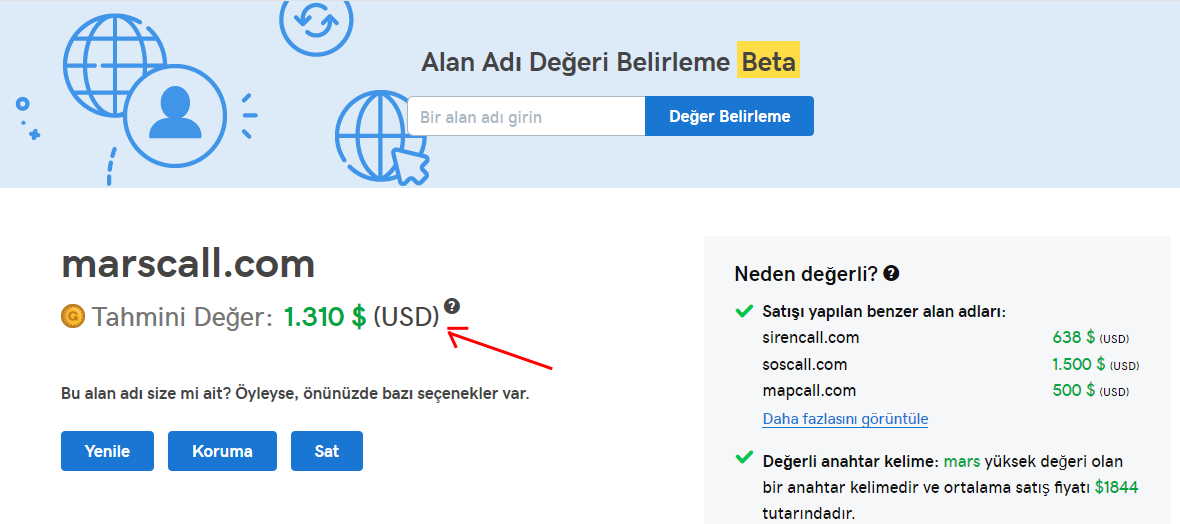The image size is (1180, 524).
Task: Select mapcall.com in similar domains list
Action: [809, 391]
